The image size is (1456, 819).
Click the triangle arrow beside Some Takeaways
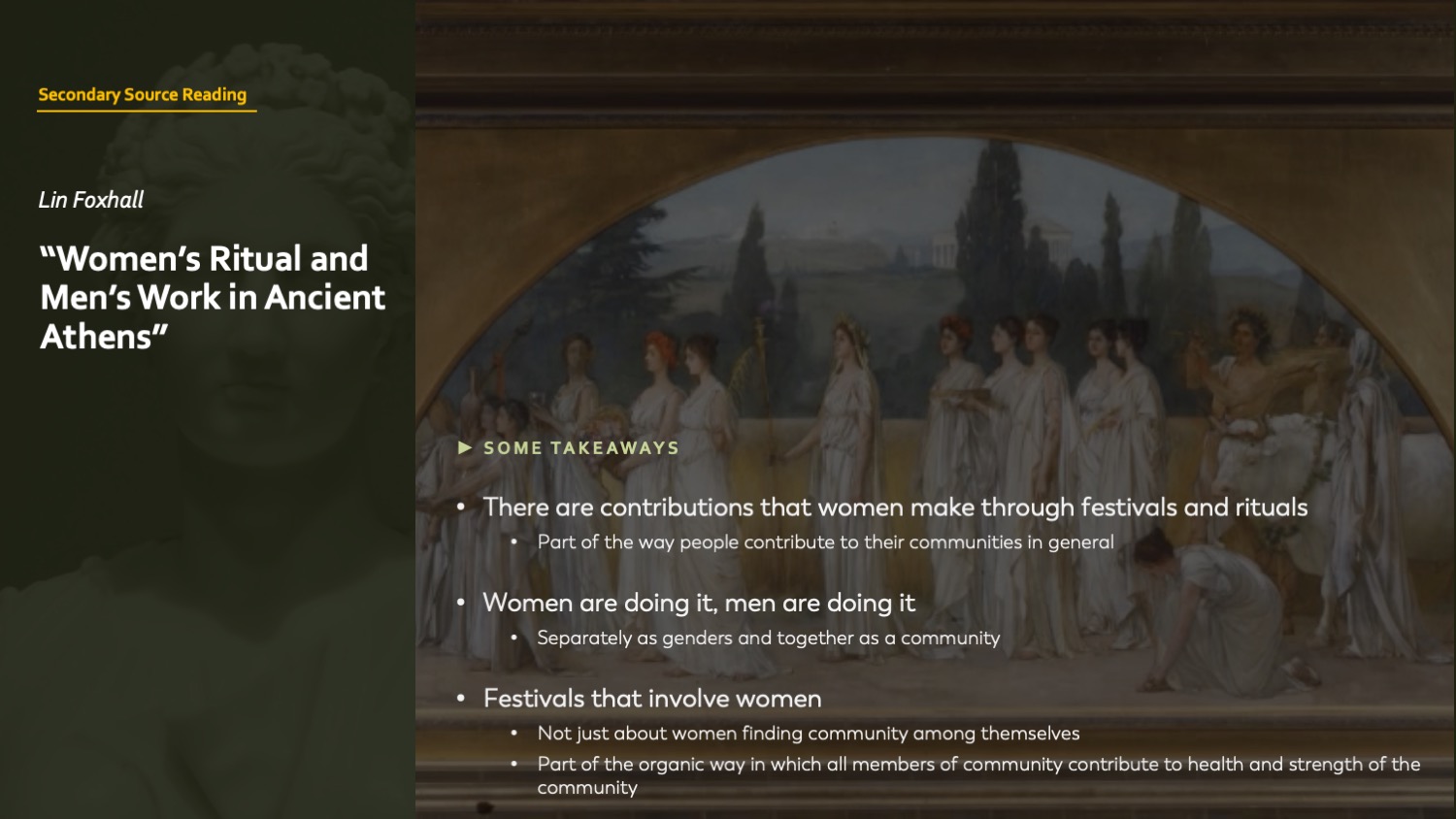click(x=465, y=447)
